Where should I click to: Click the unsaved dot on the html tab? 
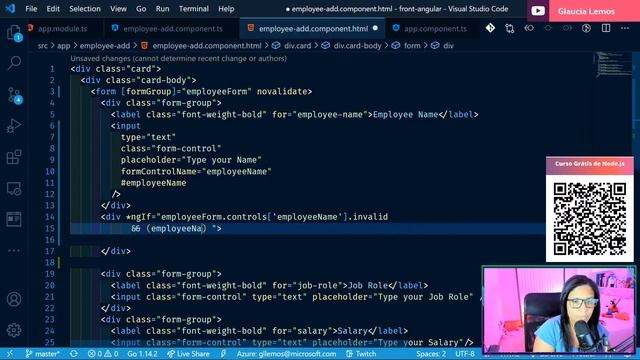[375, 28]
